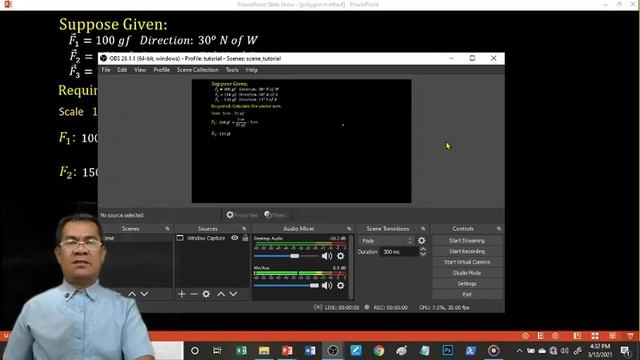Enable Studio Mode in Controls

[467, 273]
